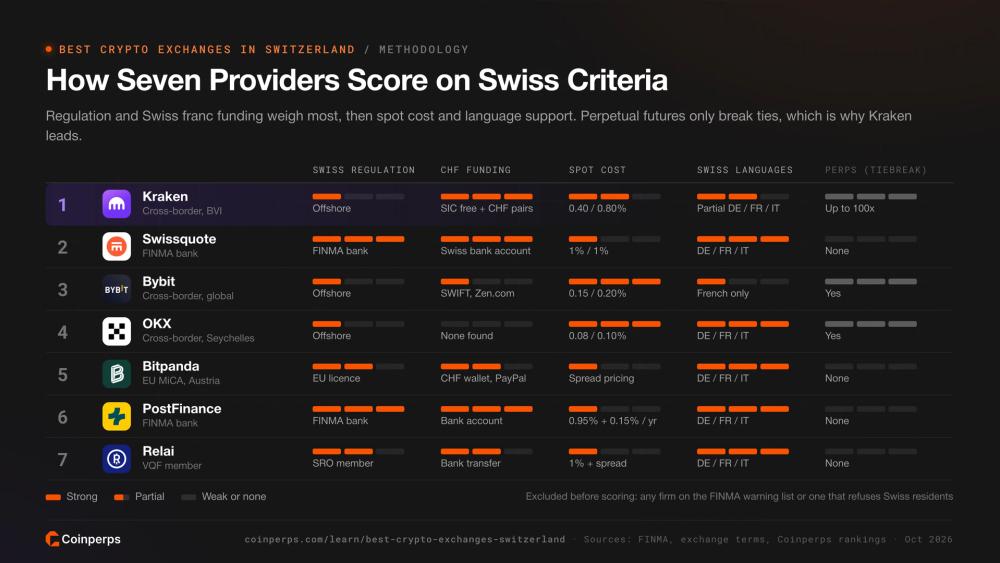Click Bybit's '0.15 / 0.20%' spot cost

click(x=598, y=293)
